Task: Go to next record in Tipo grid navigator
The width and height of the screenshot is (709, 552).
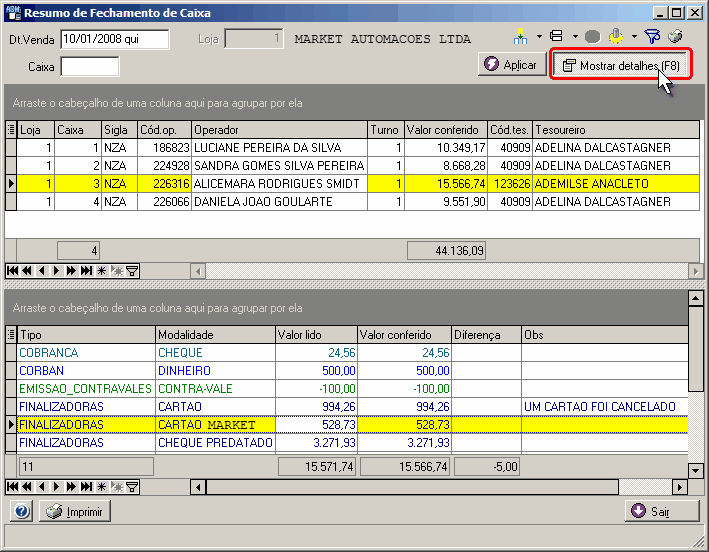Action: click(57, 487)
